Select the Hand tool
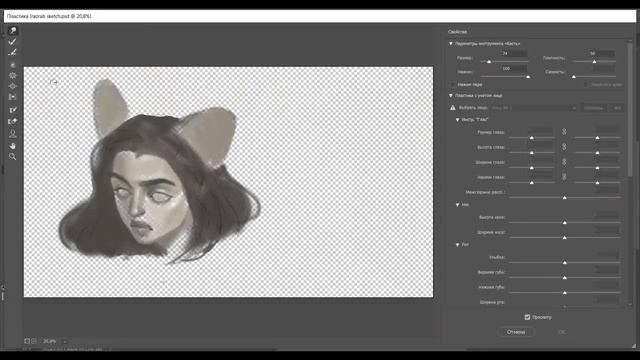Screen dimensions: 640x360 [x=13, y=146]
